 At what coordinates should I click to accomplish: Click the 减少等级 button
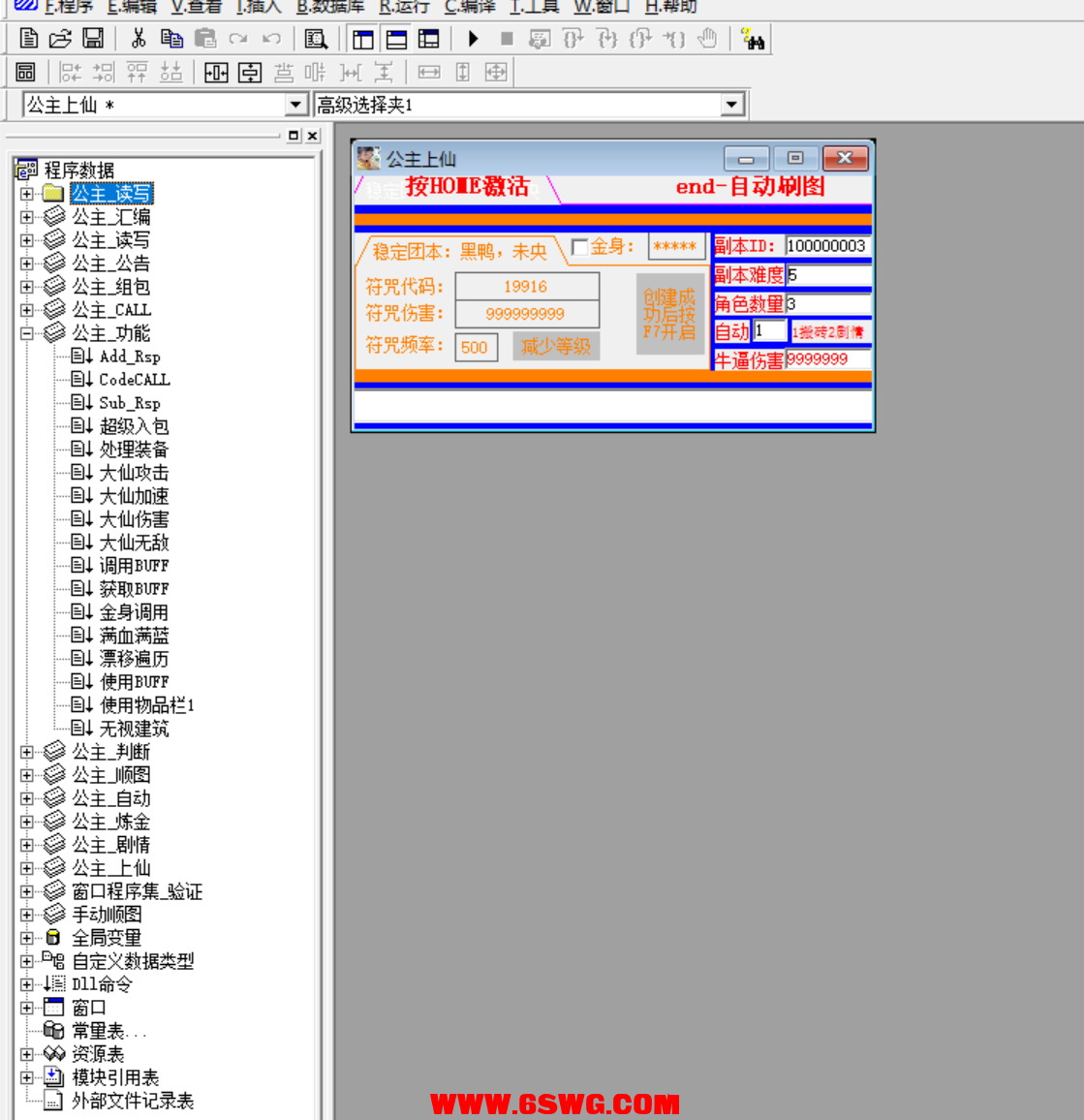pyautogui.click(x=556, y=346)
